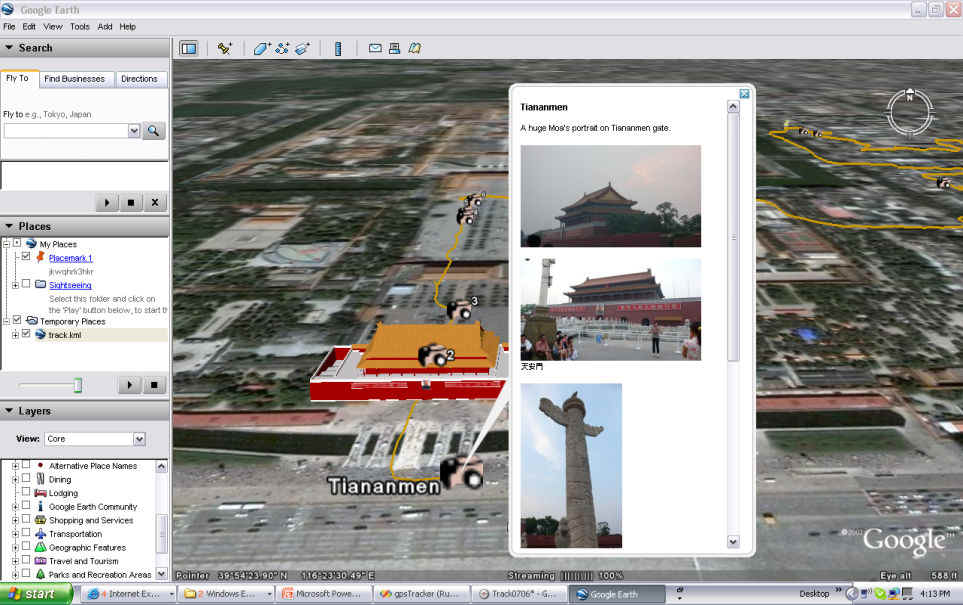
Task: Click the Lodging layer bed icon
Action: [x=41, y=493]
